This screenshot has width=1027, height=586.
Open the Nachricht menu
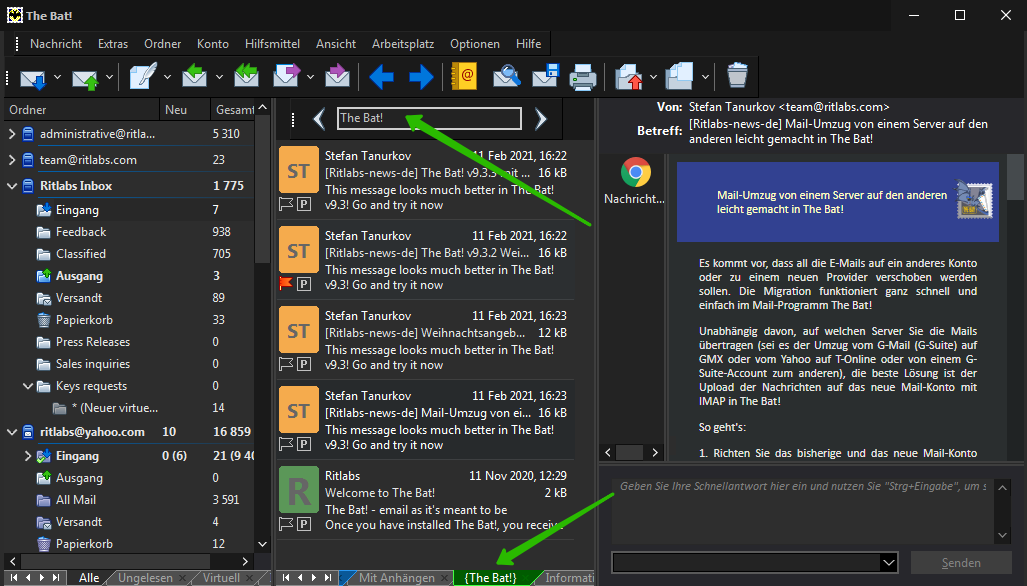click(56, 44)
